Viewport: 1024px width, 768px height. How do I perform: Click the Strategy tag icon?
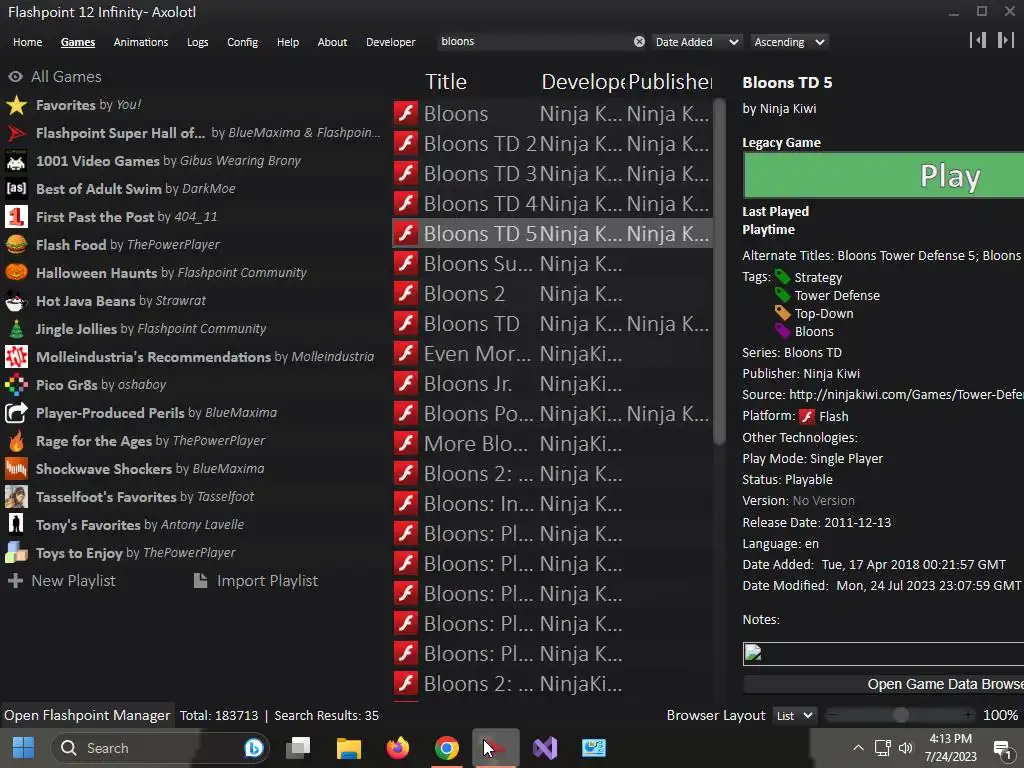pos(782,278)
